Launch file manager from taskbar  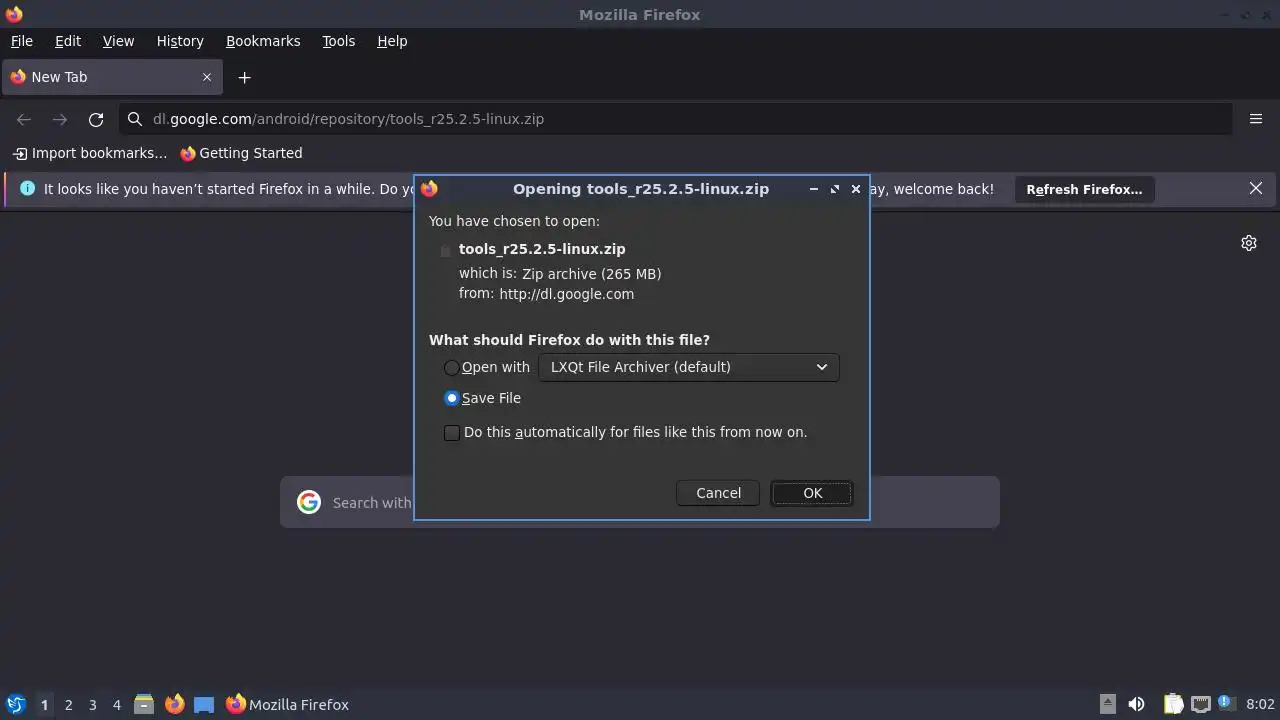[x=144, y=704]
